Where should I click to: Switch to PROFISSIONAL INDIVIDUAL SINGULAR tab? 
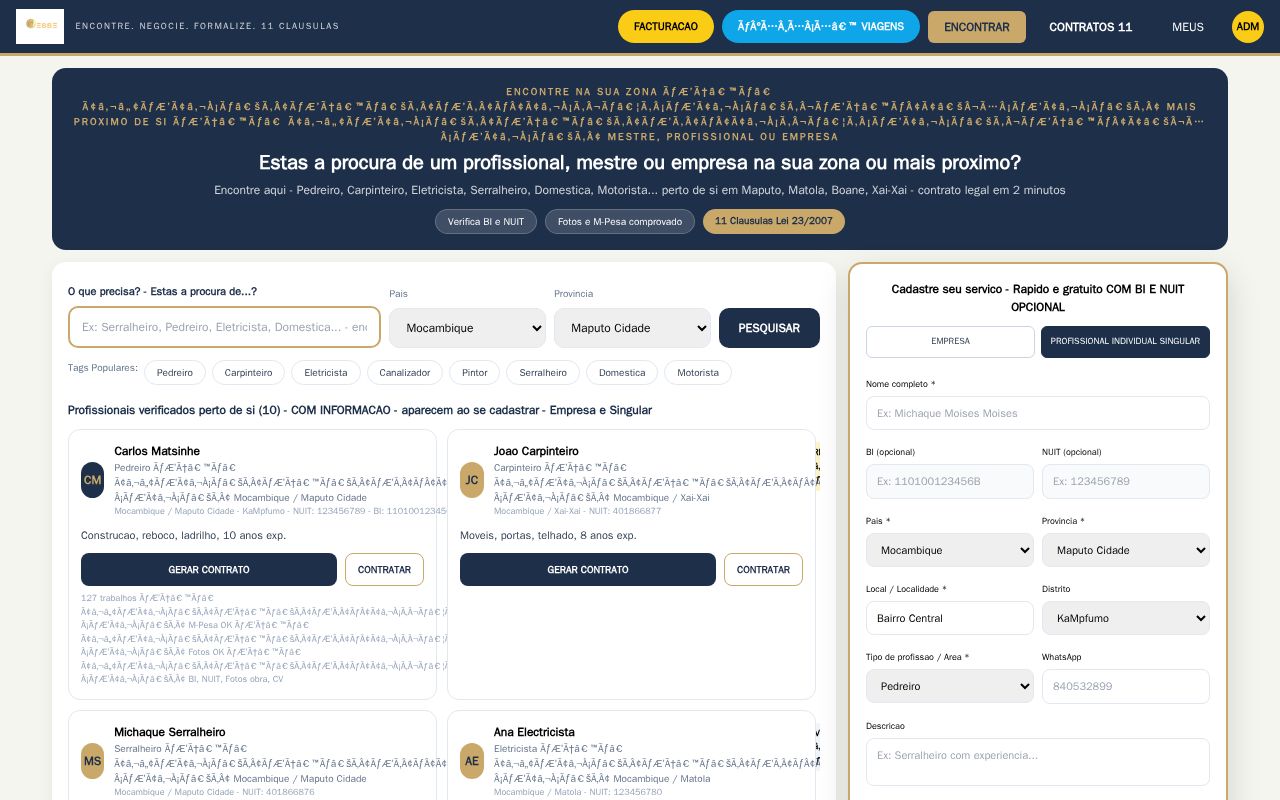click(1125, 341)
